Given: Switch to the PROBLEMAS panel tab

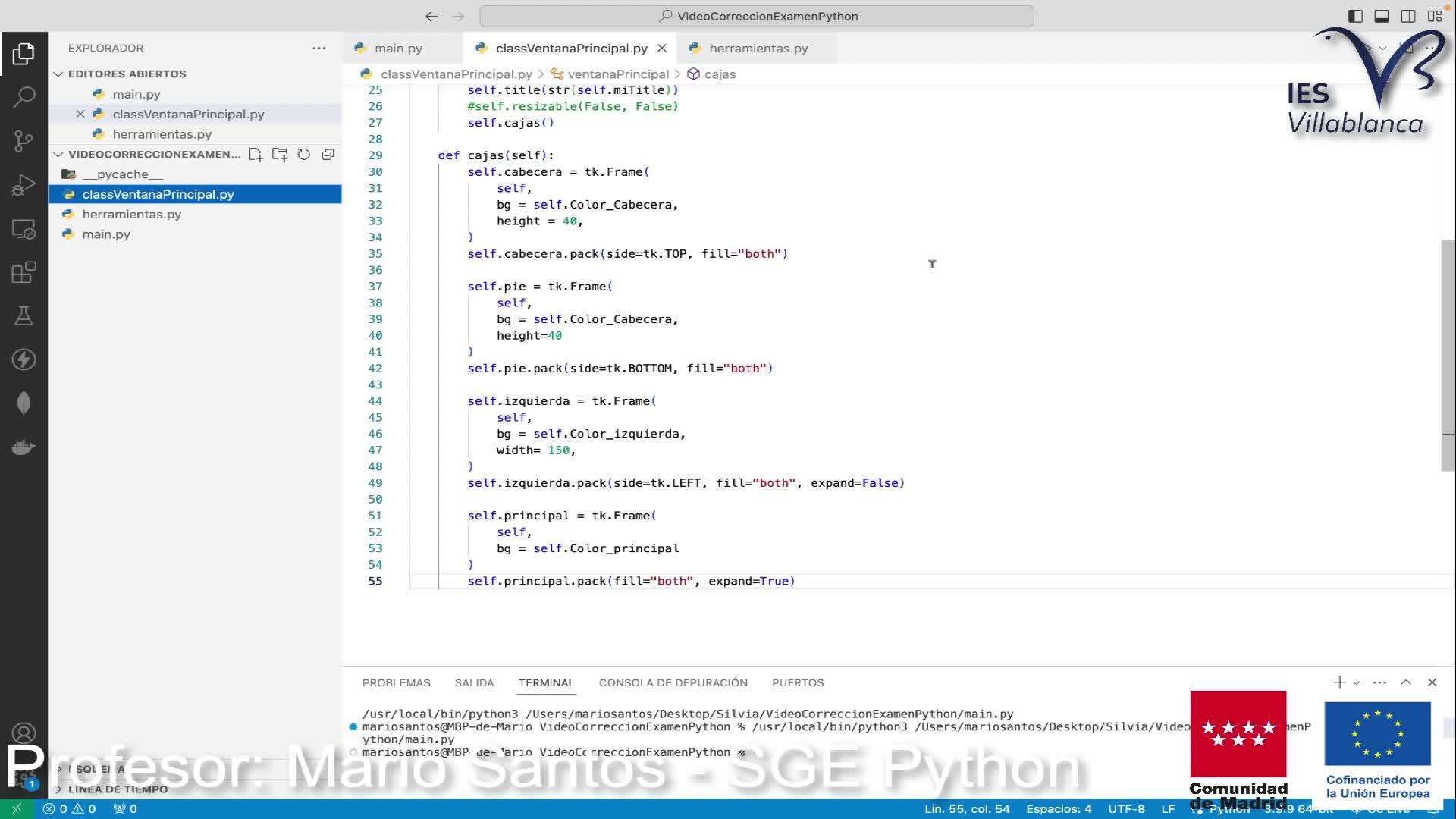Looking at the screenshot, I should 396,682.
